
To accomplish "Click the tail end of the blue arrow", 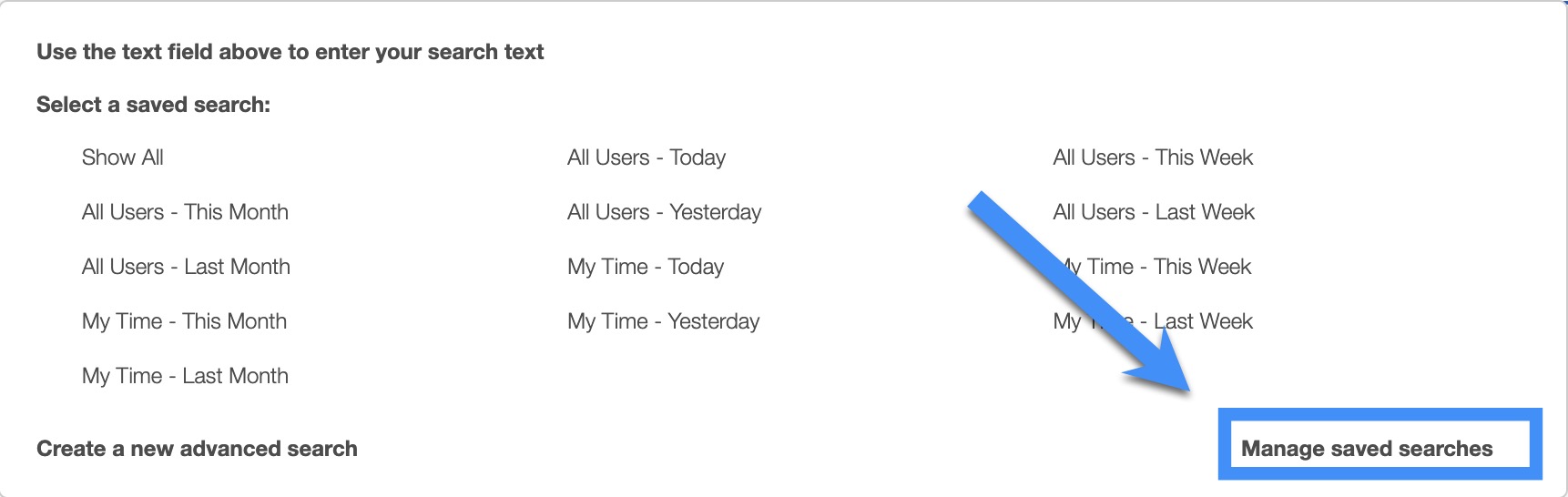I will pos(980,204).
